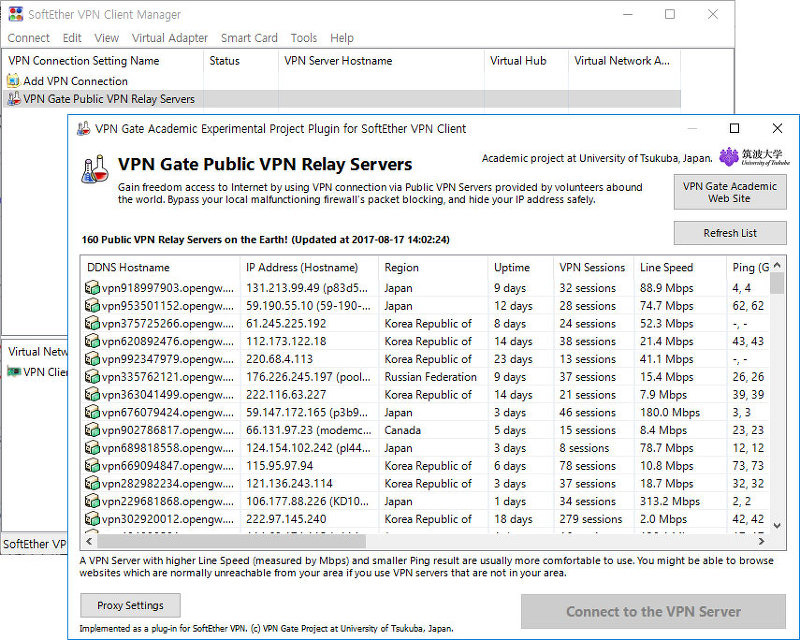
Task: Click the horizontal scrollbar left arrow
Action: click(x=89, y=540)
